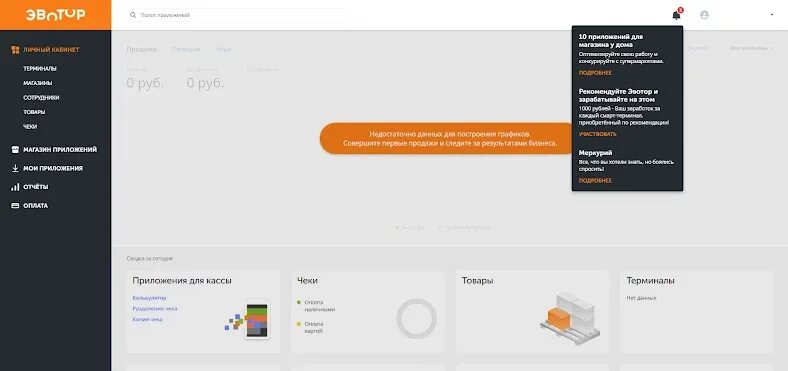Click ПОДРОБНЕЕ under 10 приложений notification

click(x=595, y=73)
